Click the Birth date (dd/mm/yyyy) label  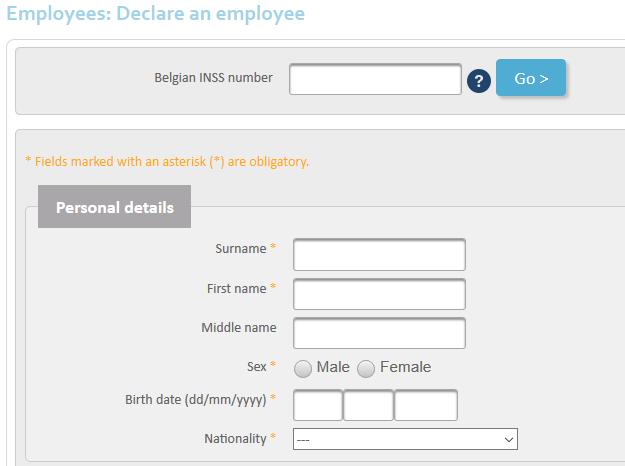coord(196,400)
